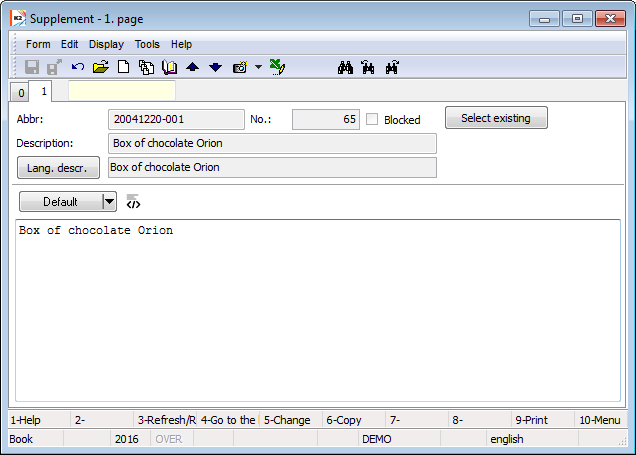
Task: Click 3-Refresh function key button
Action: point(165,420)
